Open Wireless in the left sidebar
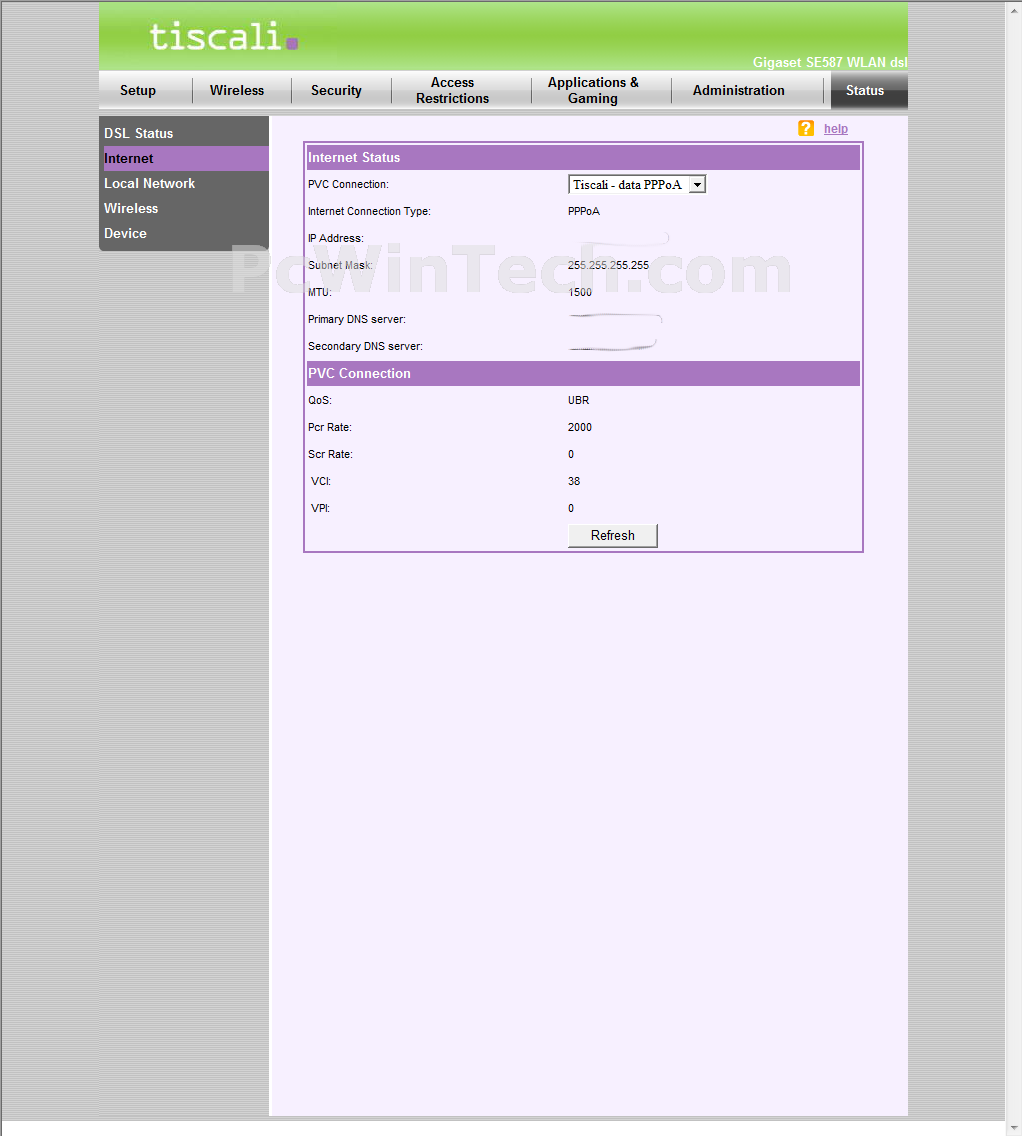The height and width of the screenshot is (1136, 1022). coord(130,209)
